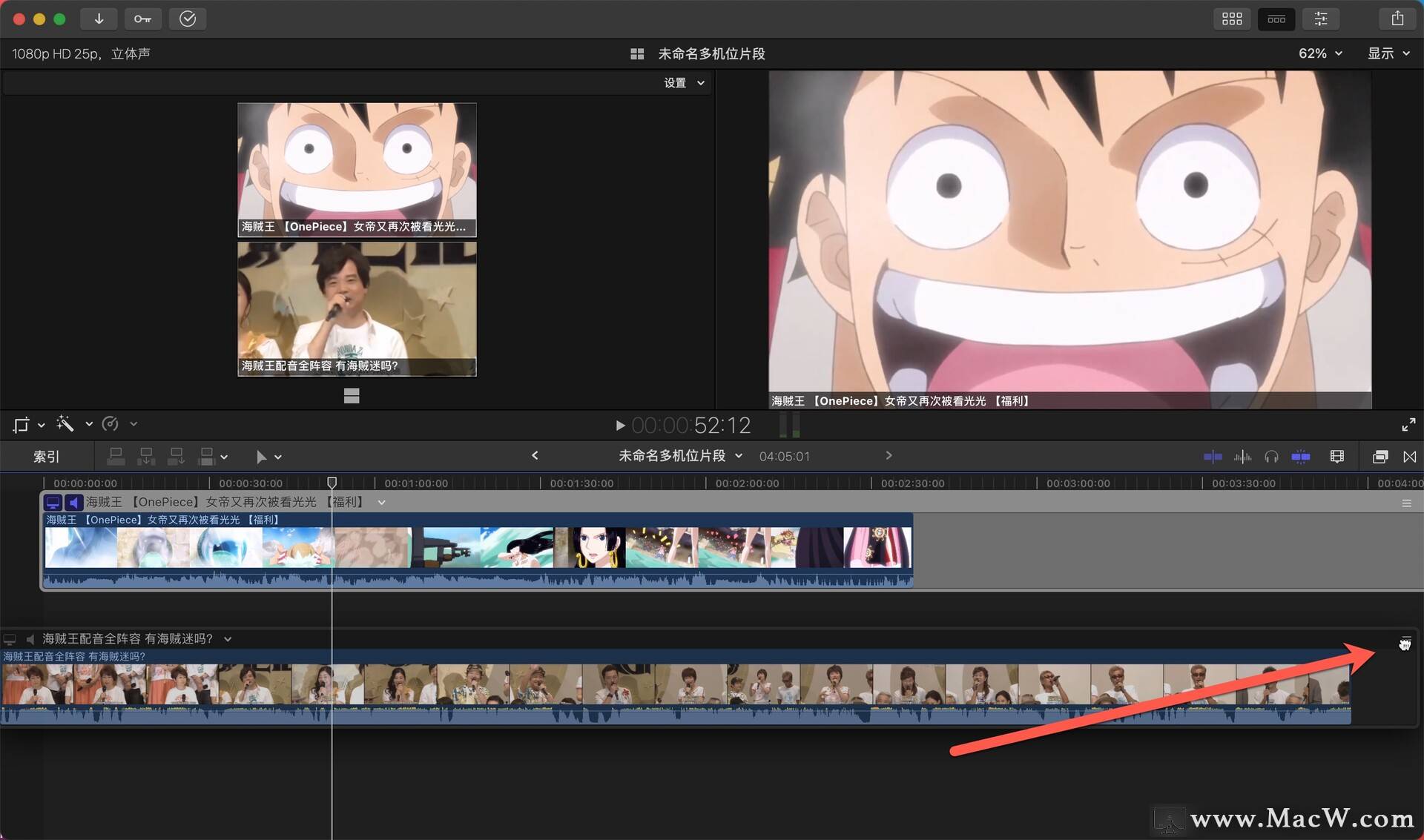Open the 索引 timeline index
Screen dimensions: 1424x840
click(46, 457)
